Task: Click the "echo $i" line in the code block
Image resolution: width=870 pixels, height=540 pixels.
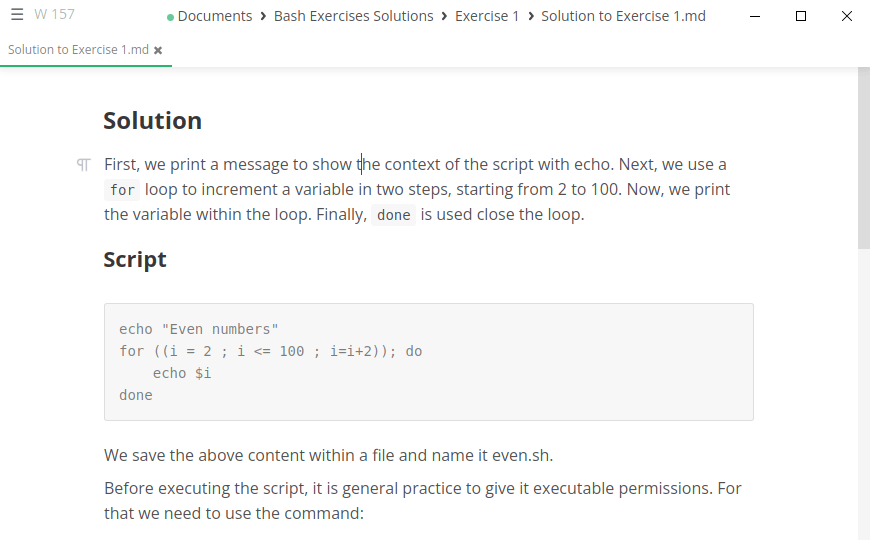Action: click(181, 373)
